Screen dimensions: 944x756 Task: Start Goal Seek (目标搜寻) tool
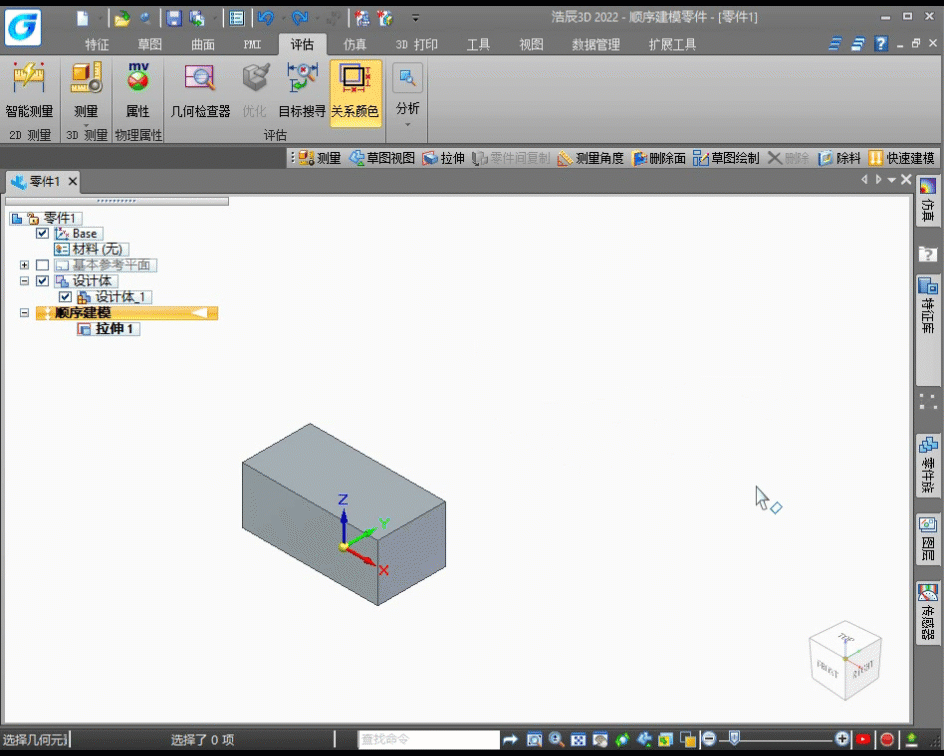click(302, 90)
